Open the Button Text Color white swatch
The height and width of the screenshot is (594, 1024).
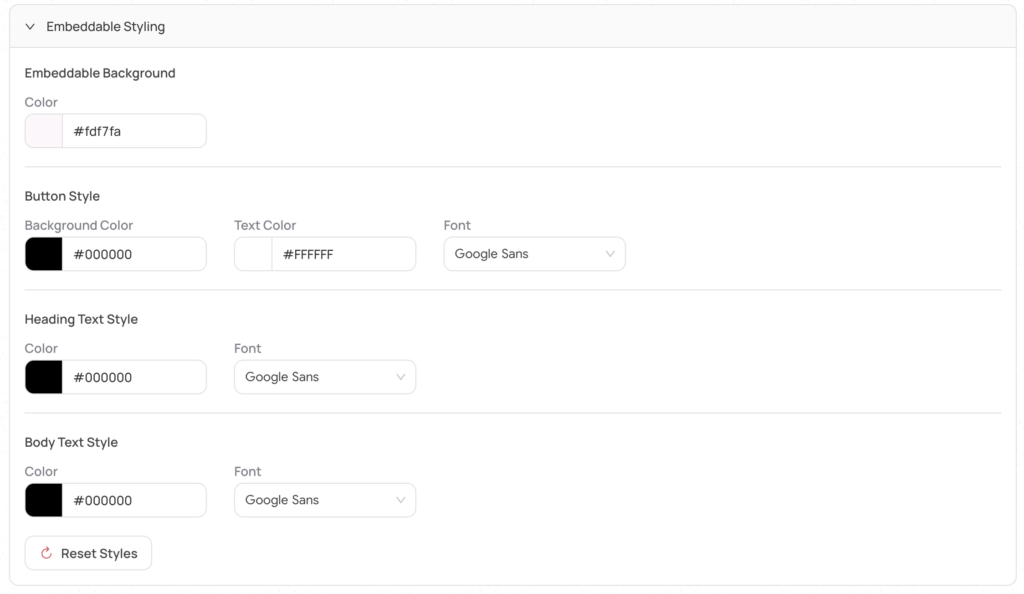coord(253,254)
